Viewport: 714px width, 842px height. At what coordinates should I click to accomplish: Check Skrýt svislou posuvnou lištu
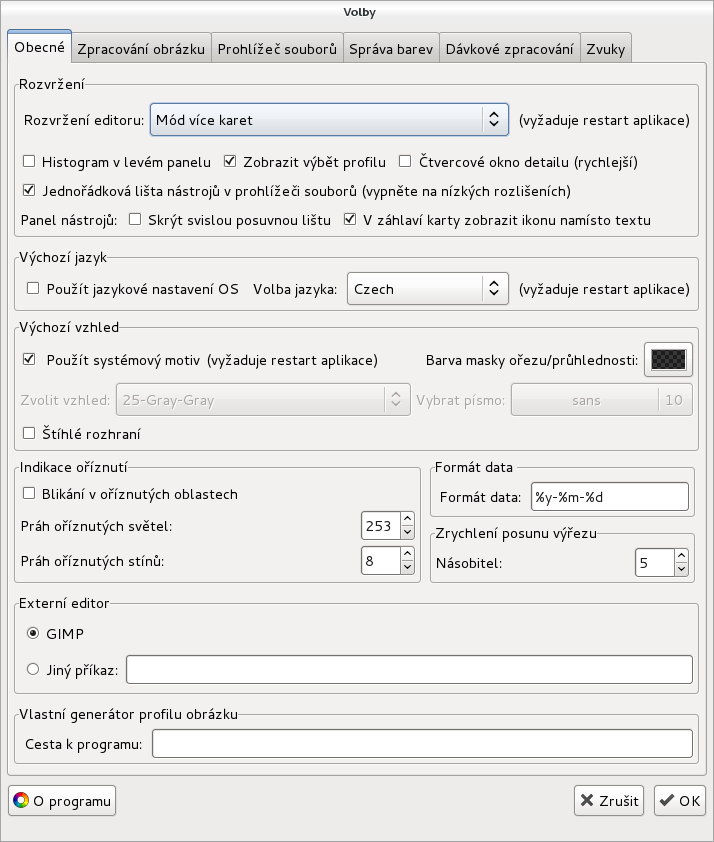tap(135, 219)
